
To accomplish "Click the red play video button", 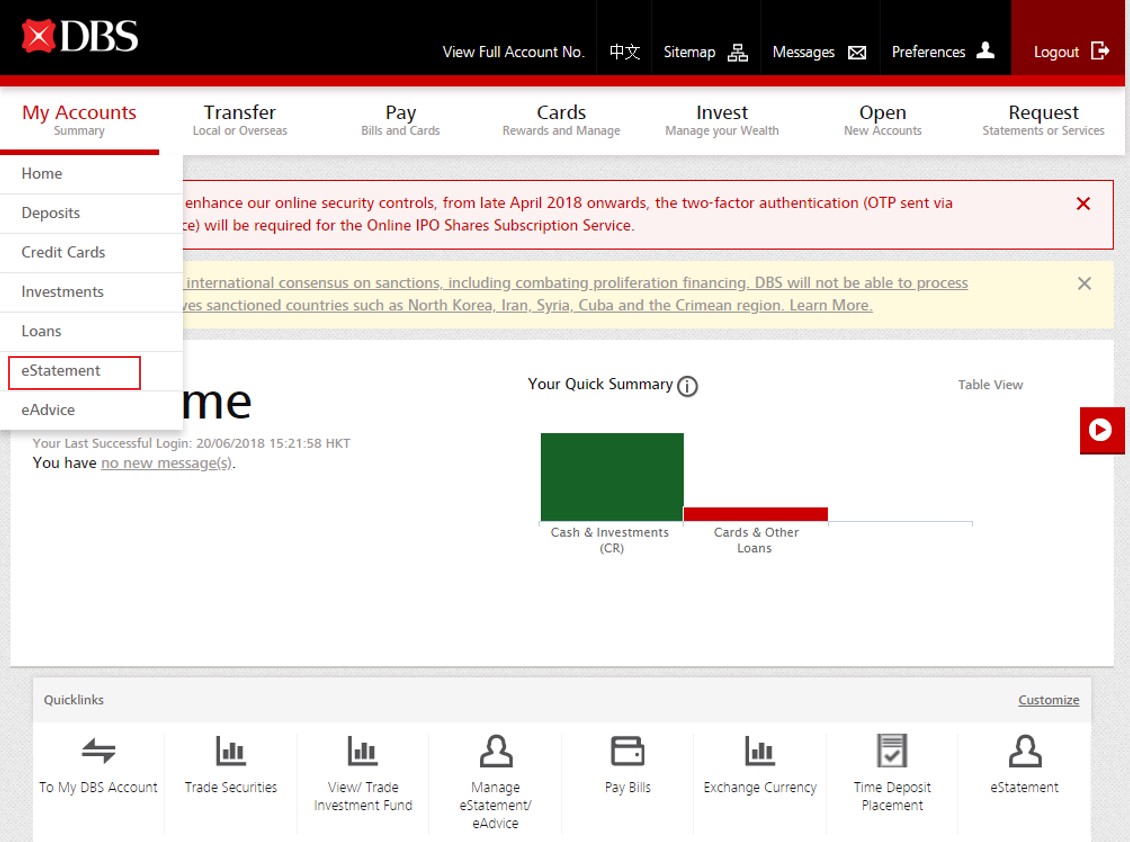I will (1101, 430).
